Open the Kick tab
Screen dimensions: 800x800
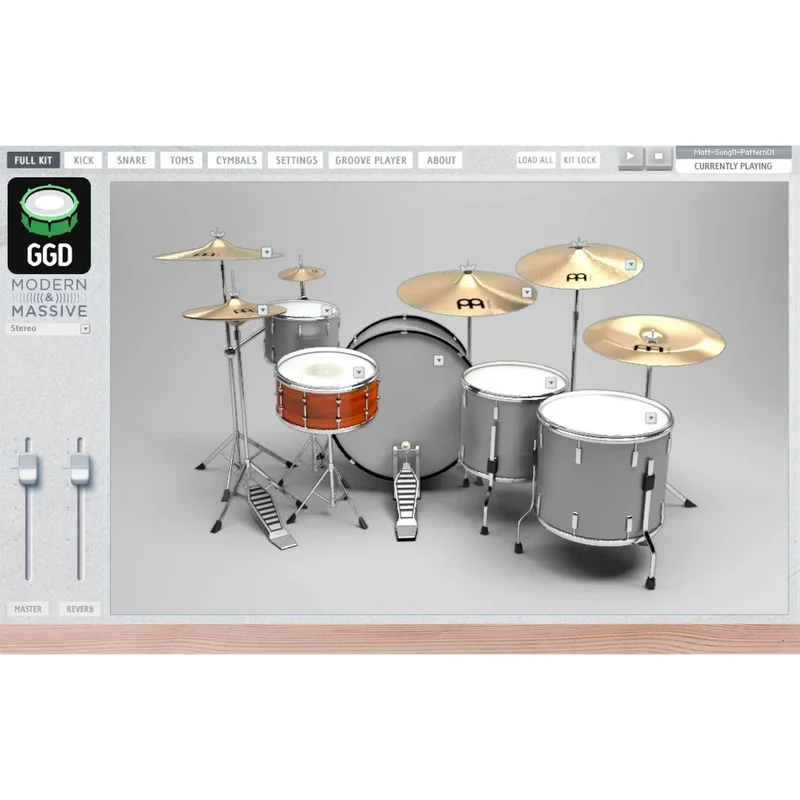point(83,160)
